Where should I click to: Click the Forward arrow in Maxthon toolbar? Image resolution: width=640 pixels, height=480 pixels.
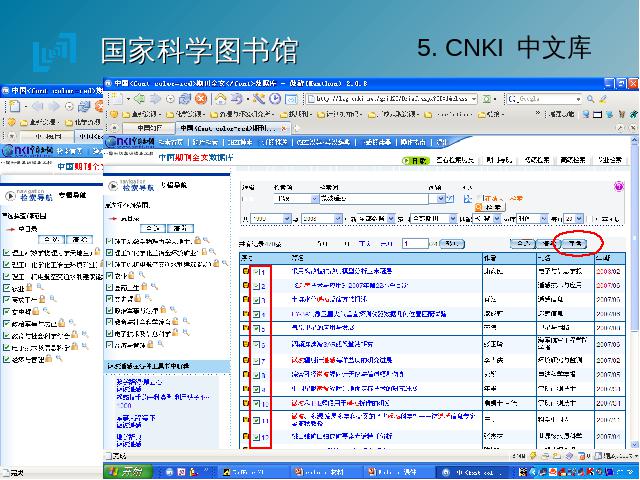point(155,99)
